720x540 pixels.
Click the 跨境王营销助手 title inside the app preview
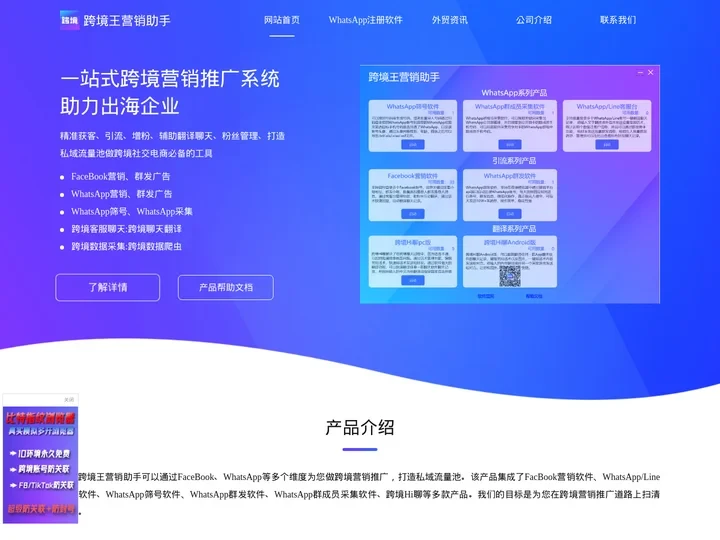404,77
